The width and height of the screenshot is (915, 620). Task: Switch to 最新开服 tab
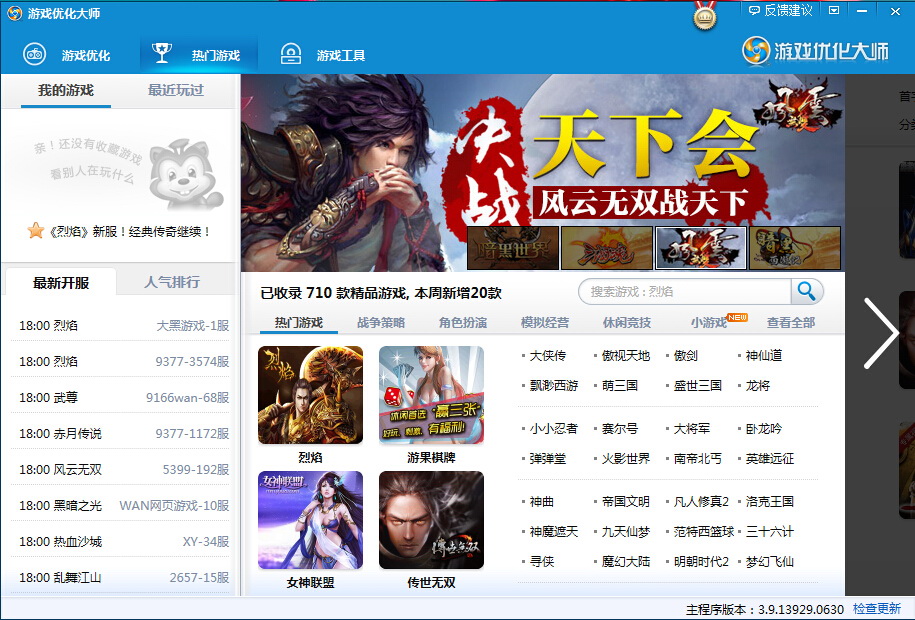pos(61,283)
